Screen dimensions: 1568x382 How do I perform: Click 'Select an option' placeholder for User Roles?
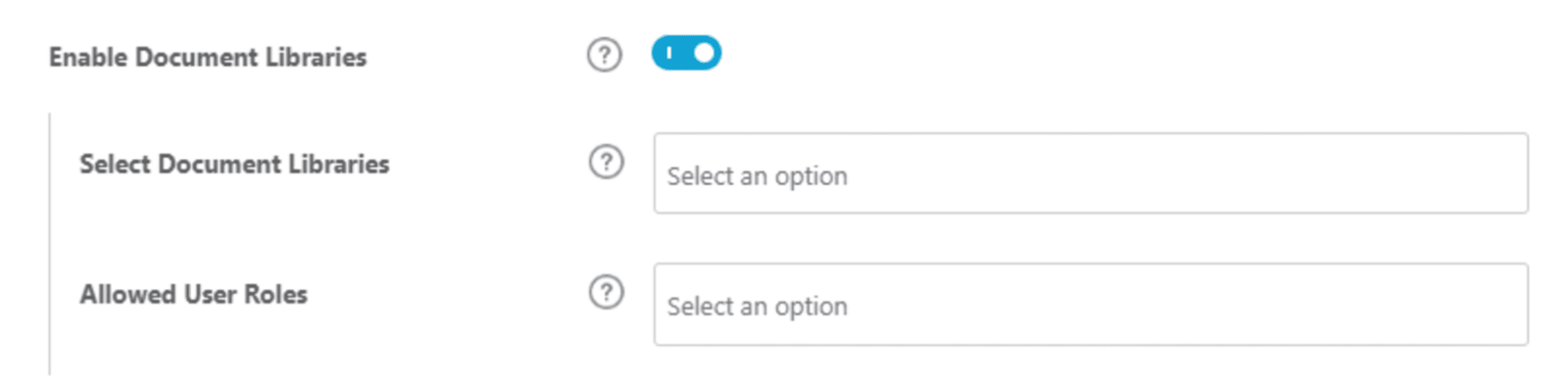pyautogui.click(x=757, y=307)
